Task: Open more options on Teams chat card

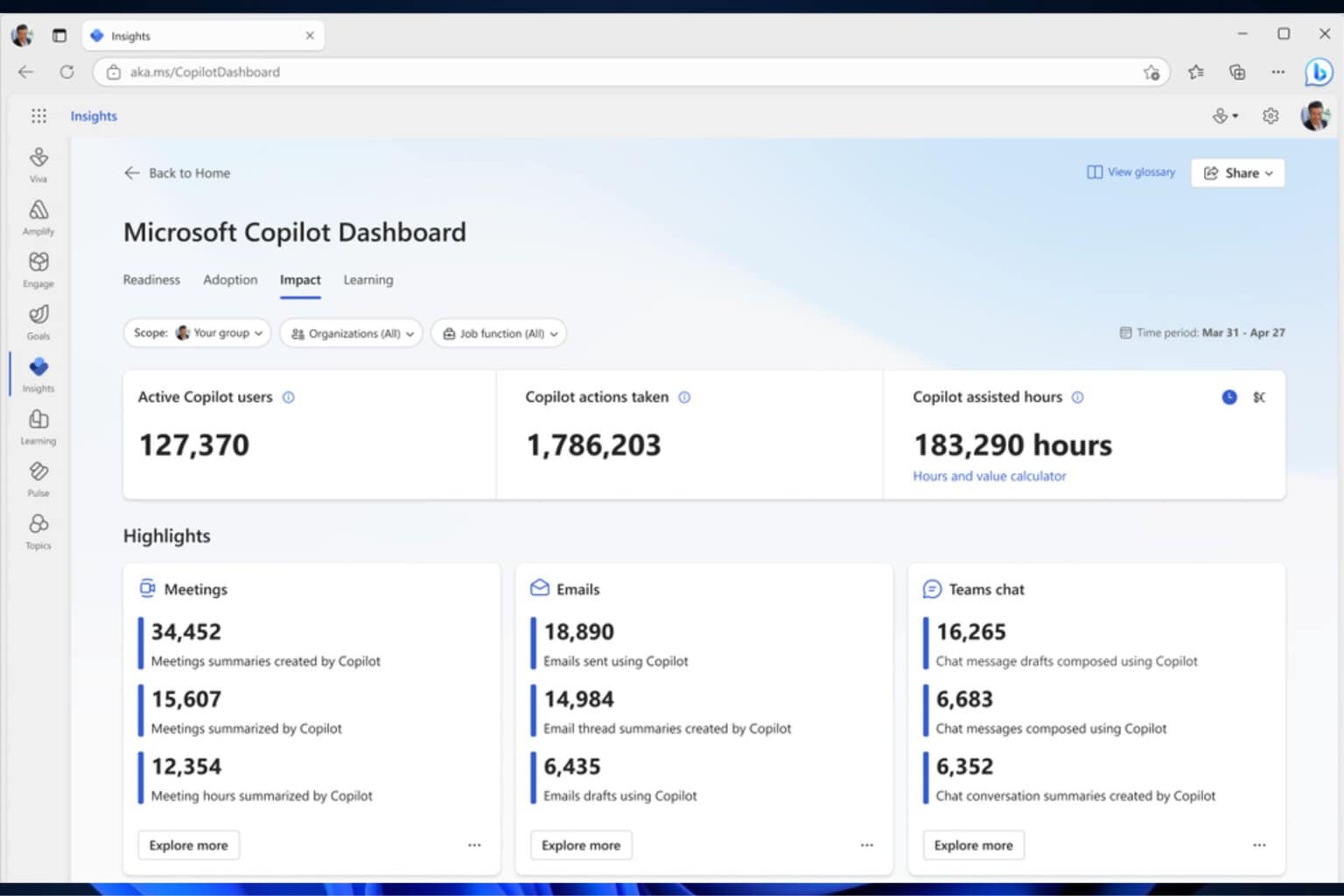Action: [x=1259, y=845]
